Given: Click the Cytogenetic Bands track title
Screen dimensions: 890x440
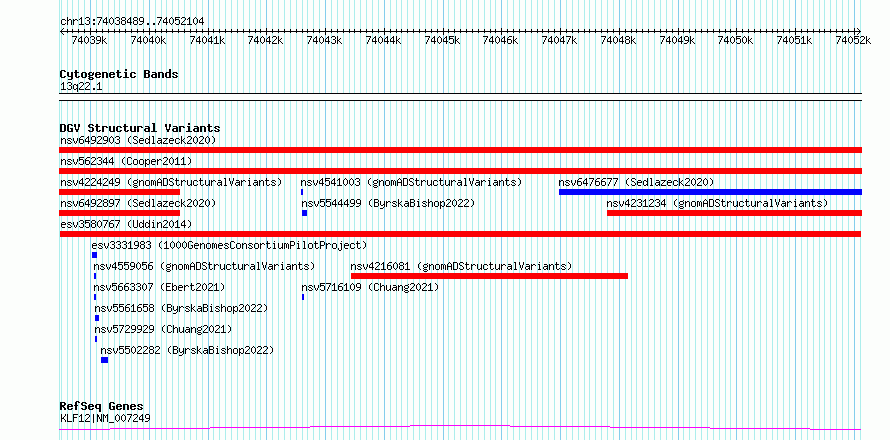Looking at the screenshot, I should click(119, 74).
